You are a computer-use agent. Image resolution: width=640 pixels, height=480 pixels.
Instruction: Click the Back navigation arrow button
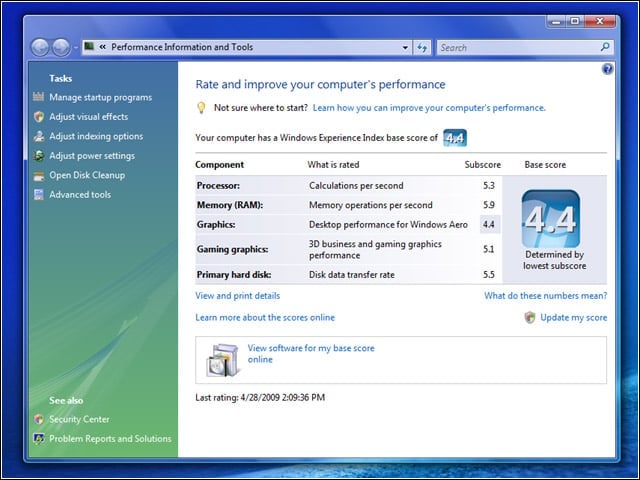(x=40, y=47)
